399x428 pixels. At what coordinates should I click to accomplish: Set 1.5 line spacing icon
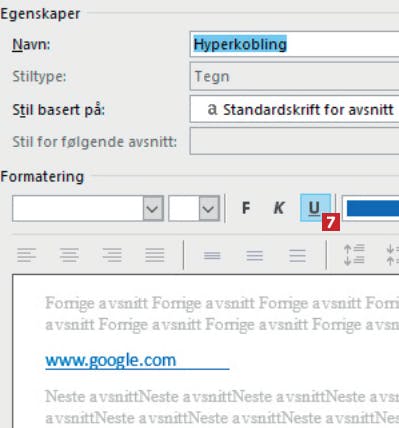click(255, 256)
